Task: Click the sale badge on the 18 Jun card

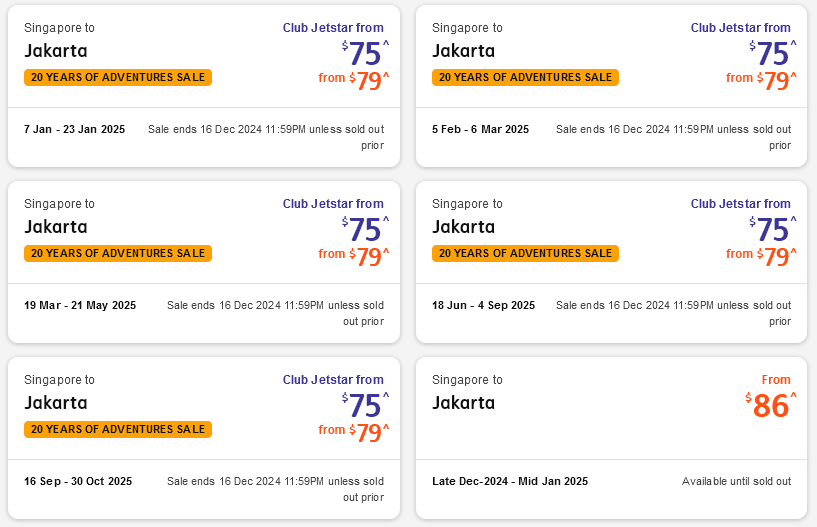Action: point(525,253)
